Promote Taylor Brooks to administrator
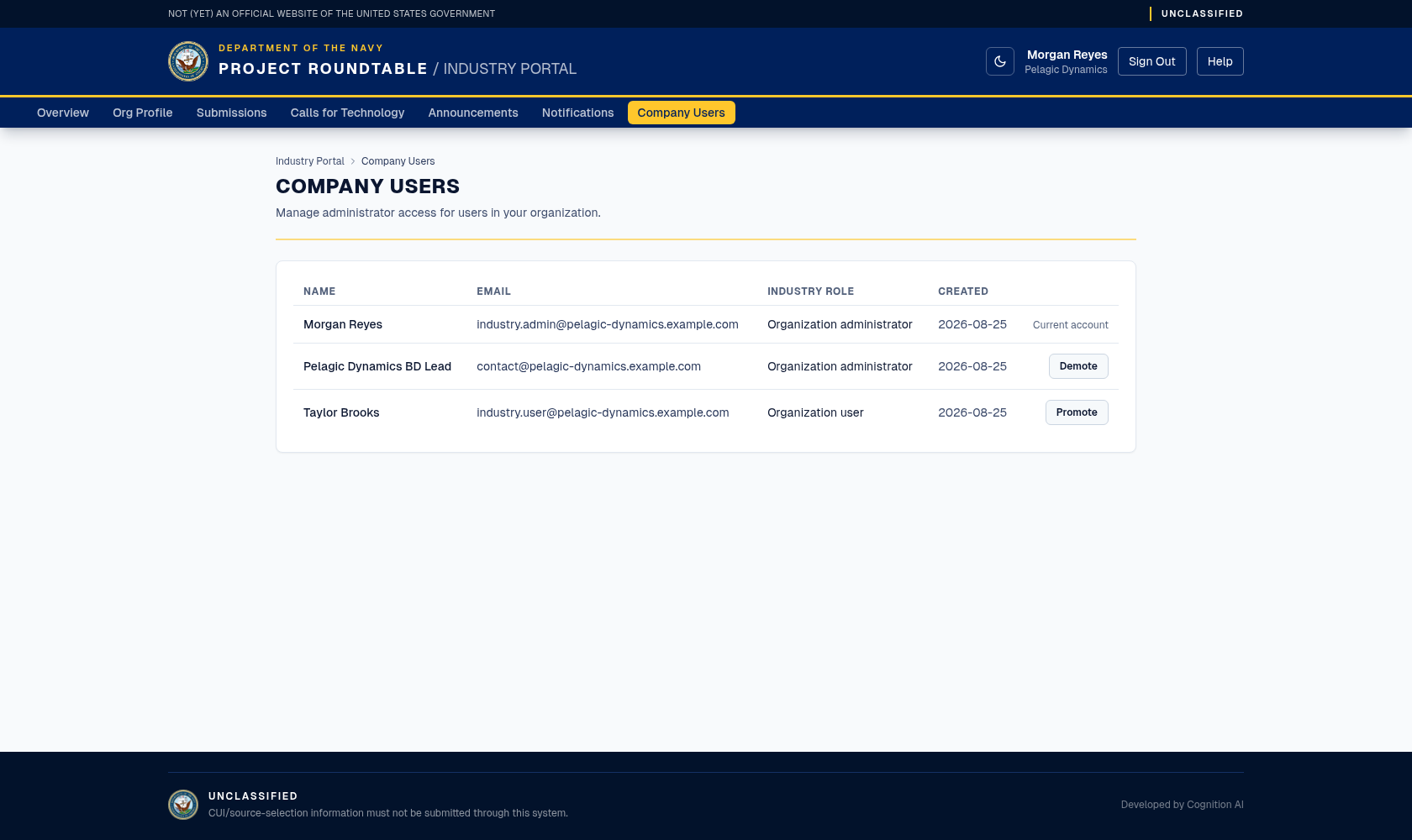The width and height of the screenshot is (1412, 840). click(x=1077, y=412)
